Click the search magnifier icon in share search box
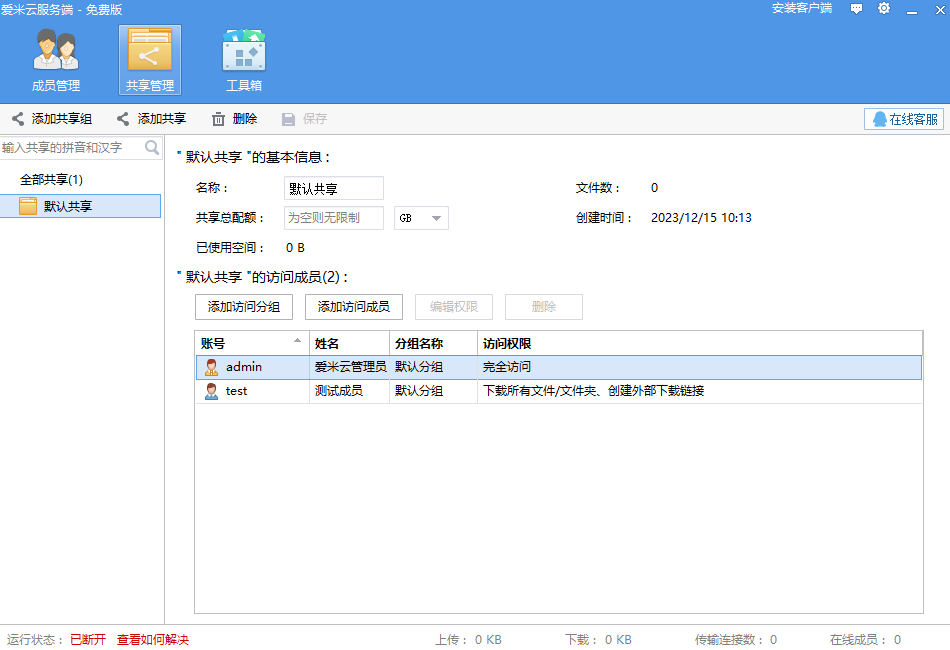 152,148
